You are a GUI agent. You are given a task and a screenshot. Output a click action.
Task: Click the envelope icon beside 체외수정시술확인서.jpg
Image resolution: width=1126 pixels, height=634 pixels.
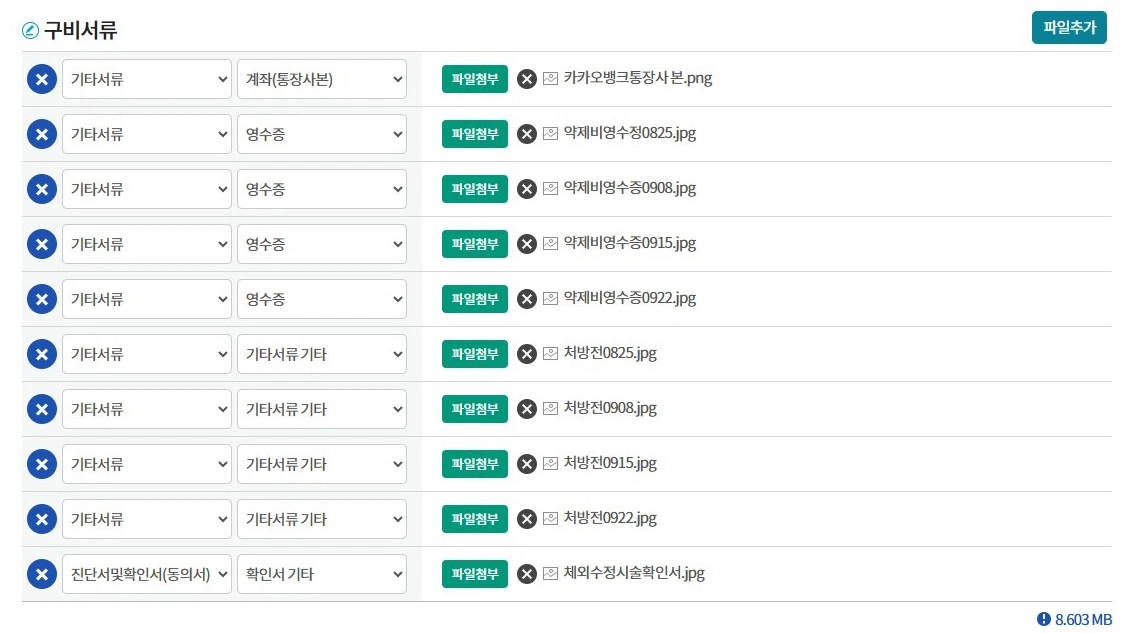coord(551,573)
